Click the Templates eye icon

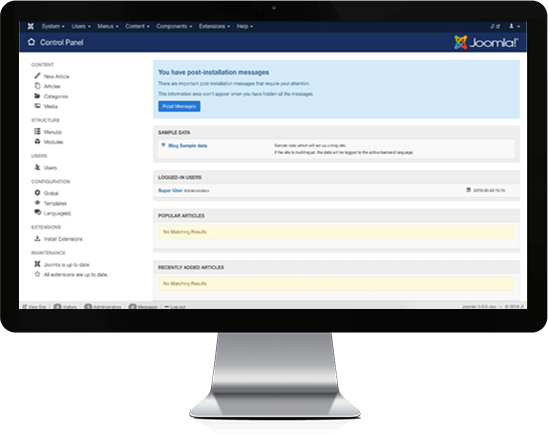[x=37, y=203]
